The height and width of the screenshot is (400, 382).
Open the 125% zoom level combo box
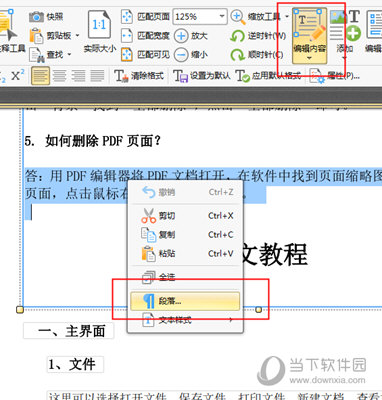200,16
